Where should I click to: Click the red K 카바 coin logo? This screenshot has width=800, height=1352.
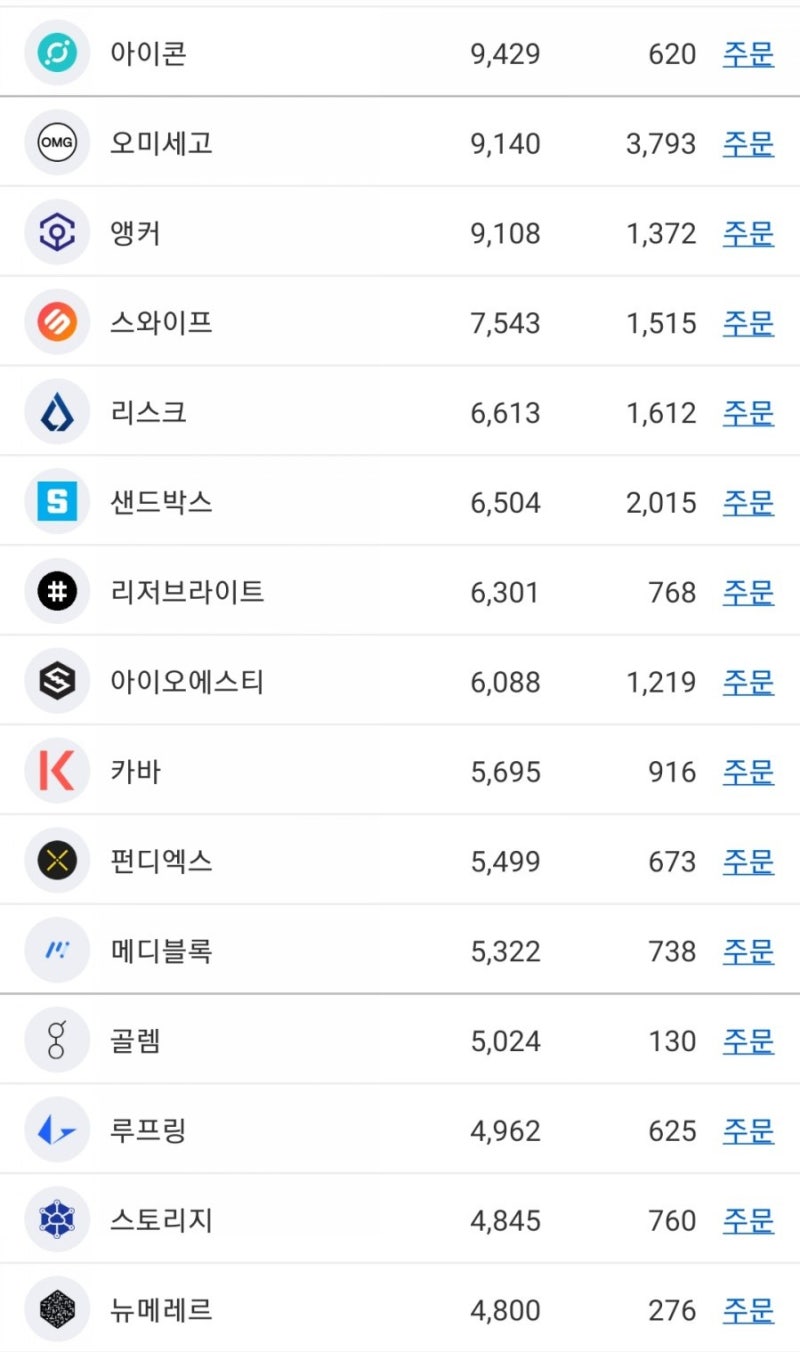[57, 771]
